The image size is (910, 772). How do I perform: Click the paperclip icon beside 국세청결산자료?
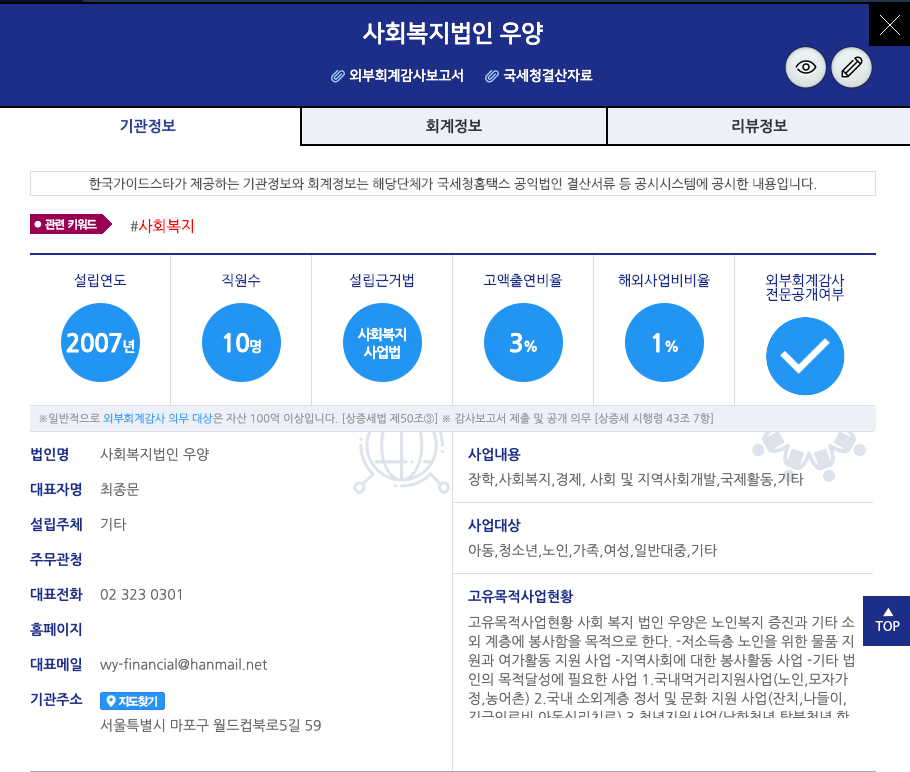pos(492,76)
